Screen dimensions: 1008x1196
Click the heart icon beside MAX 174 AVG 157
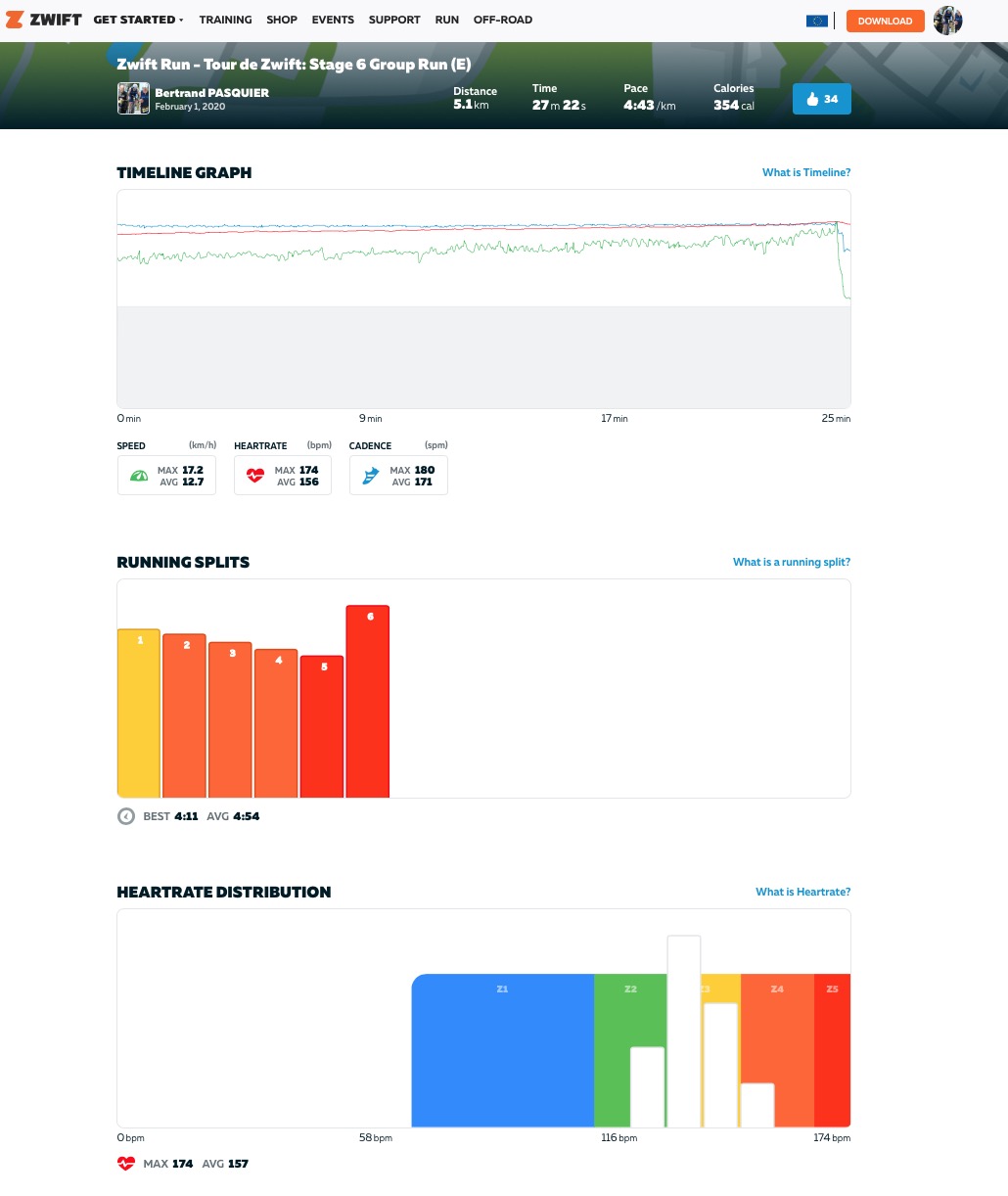tap(126, 1164)
